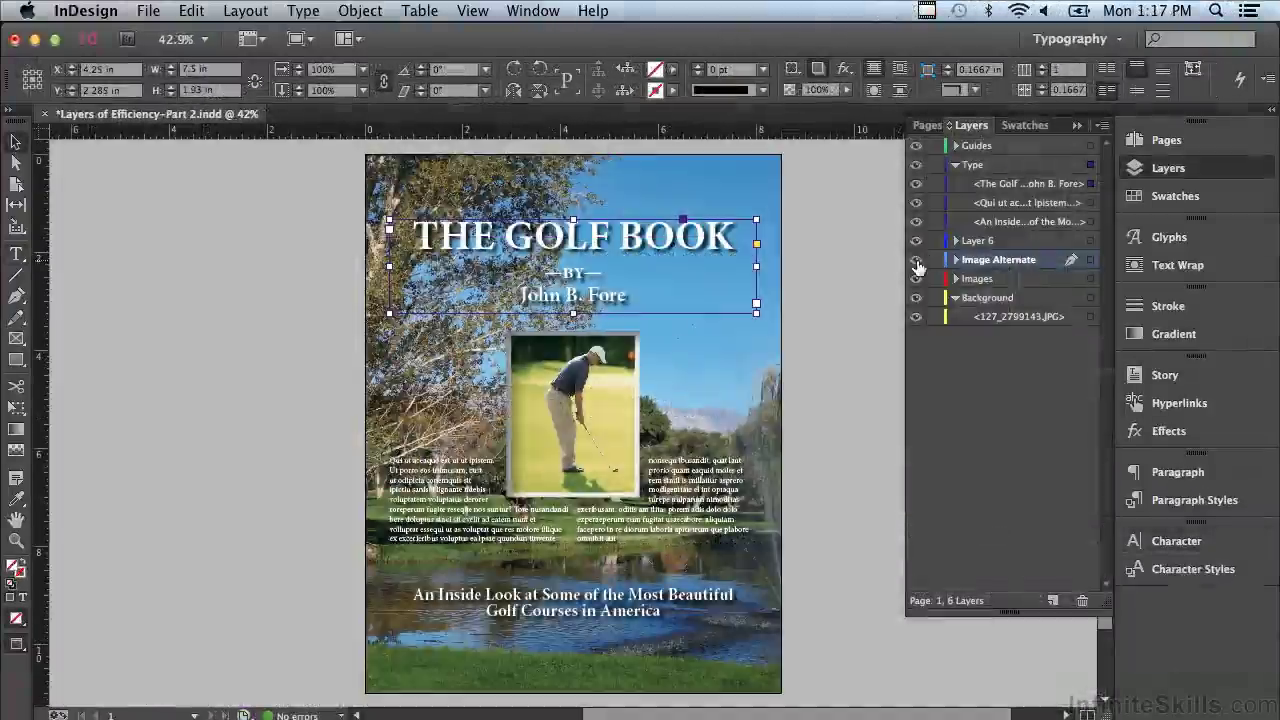Toggle eye for 127_2799143.JPG item
This screenshot has width=1280, height=720.
916,317
